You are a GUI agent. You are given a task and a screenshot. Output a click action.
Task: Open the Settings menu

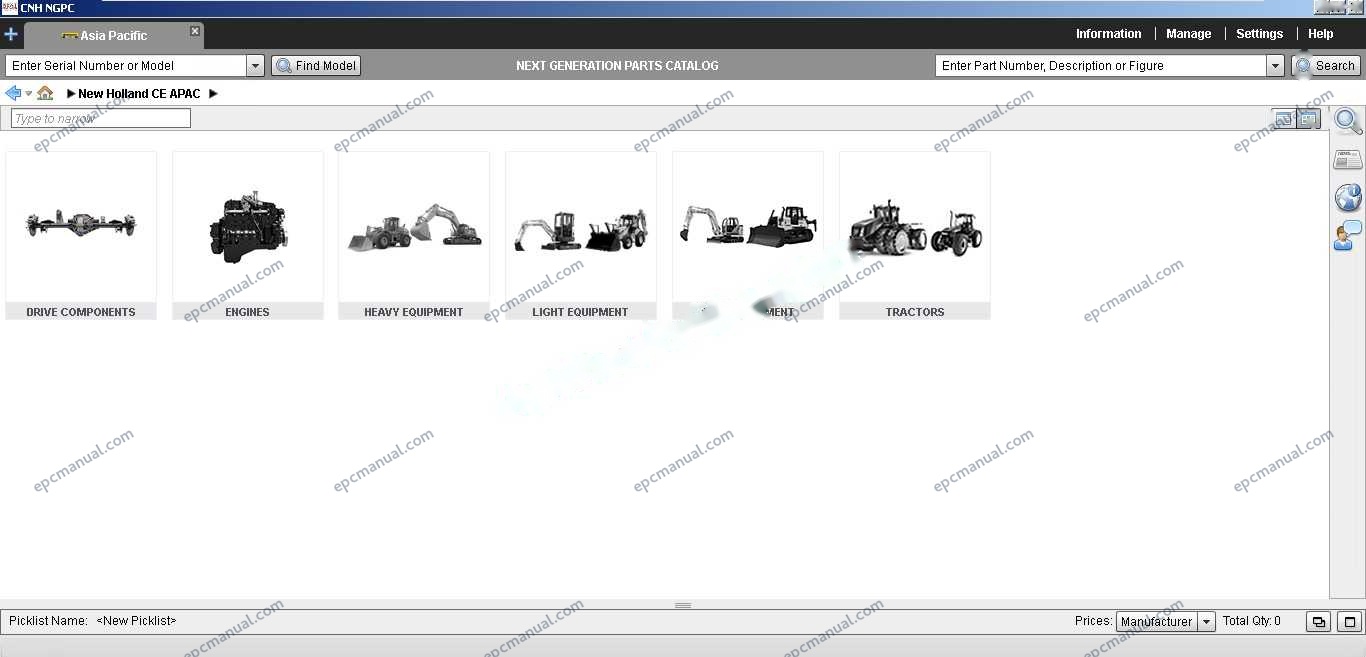pos(1259,34)
